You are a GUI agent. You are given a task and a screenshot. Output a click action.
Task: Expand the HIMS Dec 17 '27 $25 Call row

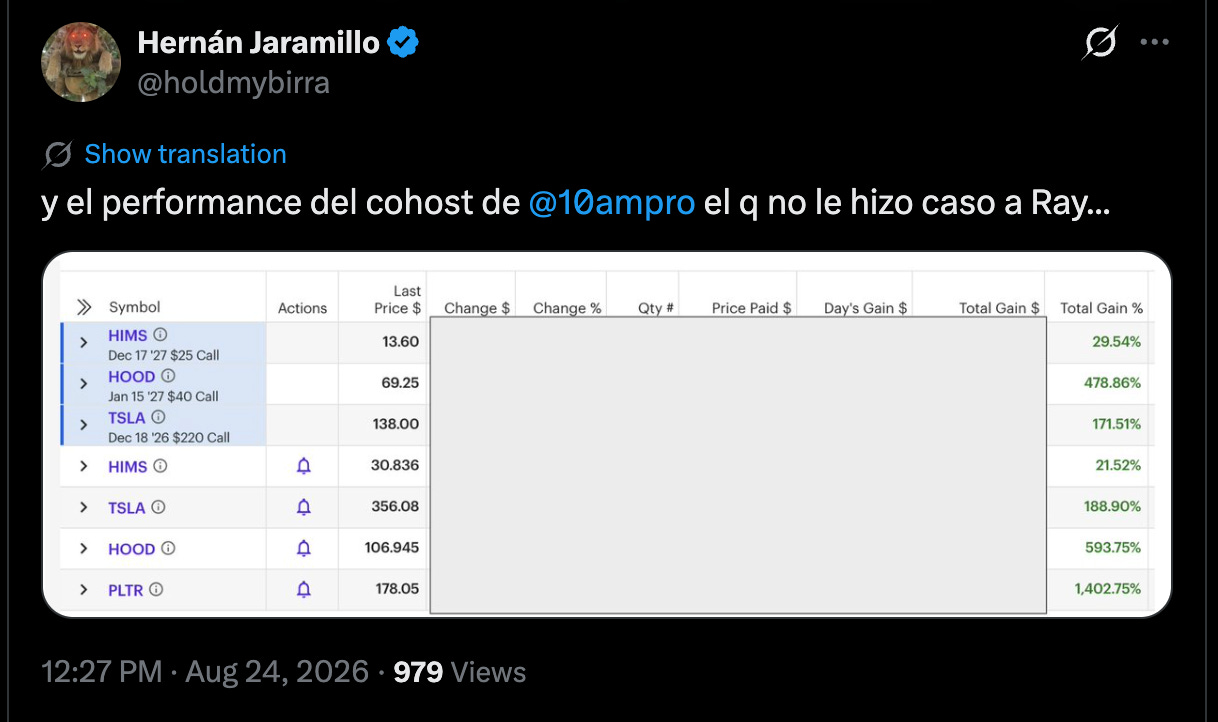pos(84,343)
